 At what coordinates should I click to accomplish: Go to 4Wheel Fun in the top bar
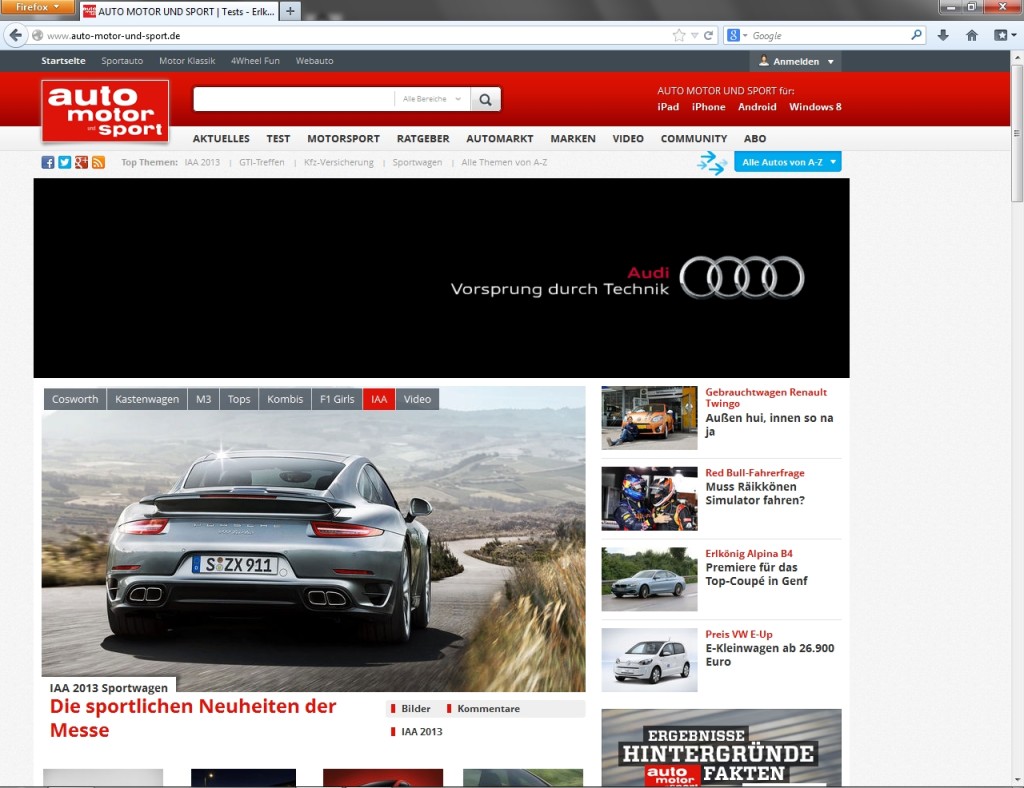(x=255, y=61)
